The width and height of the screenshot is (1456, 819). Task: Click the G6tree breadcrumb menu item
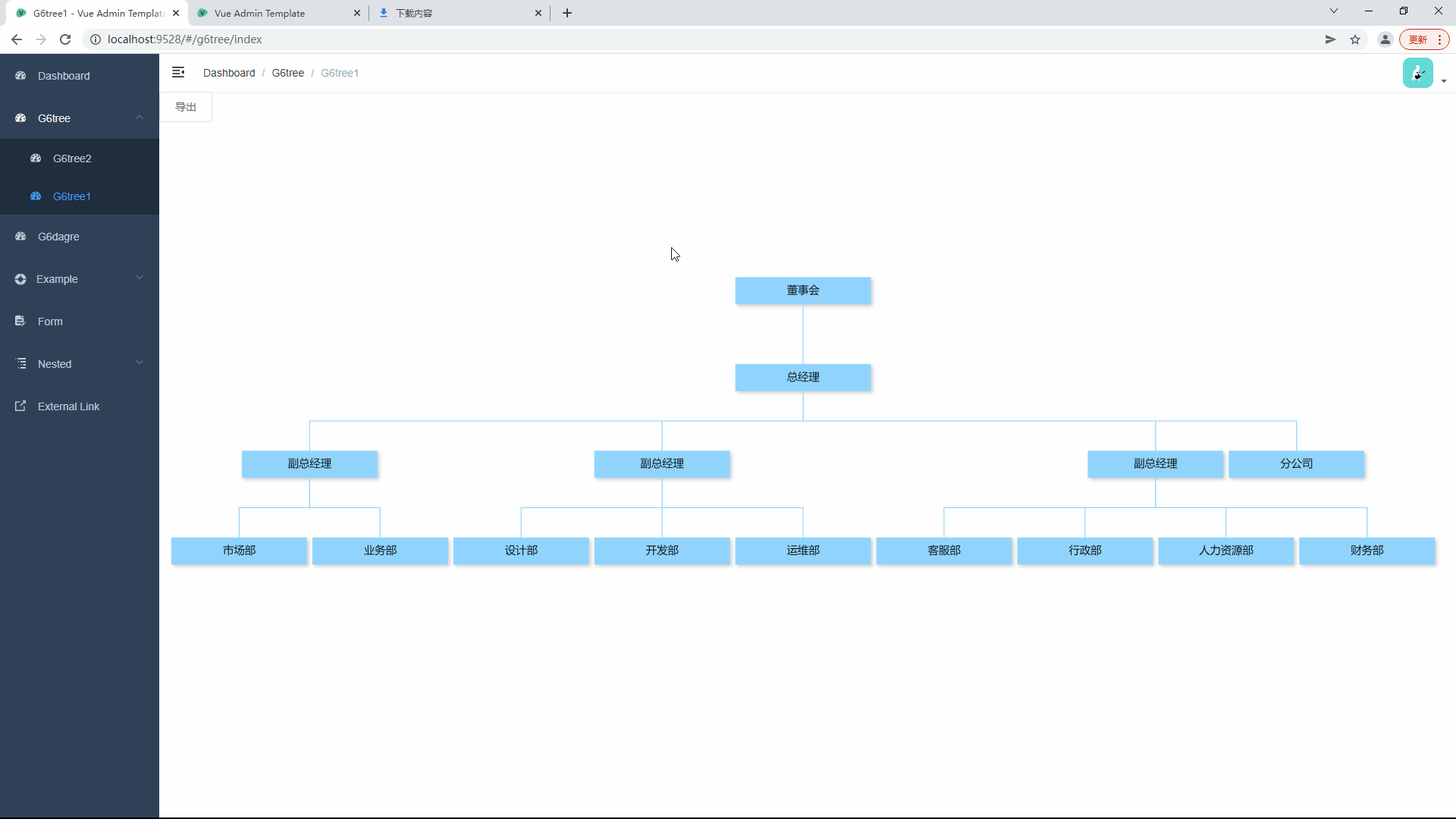(x=287, y=72)
